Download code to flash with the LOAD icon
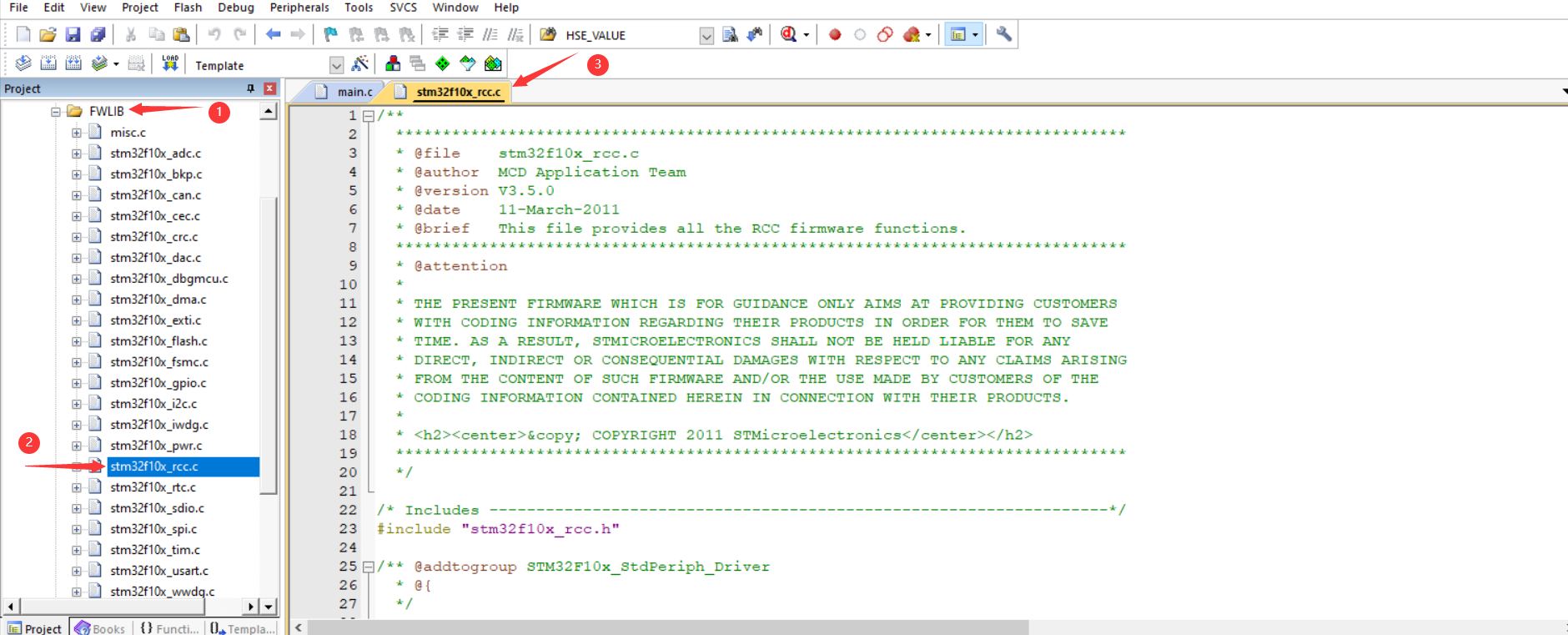 [170, 63]
